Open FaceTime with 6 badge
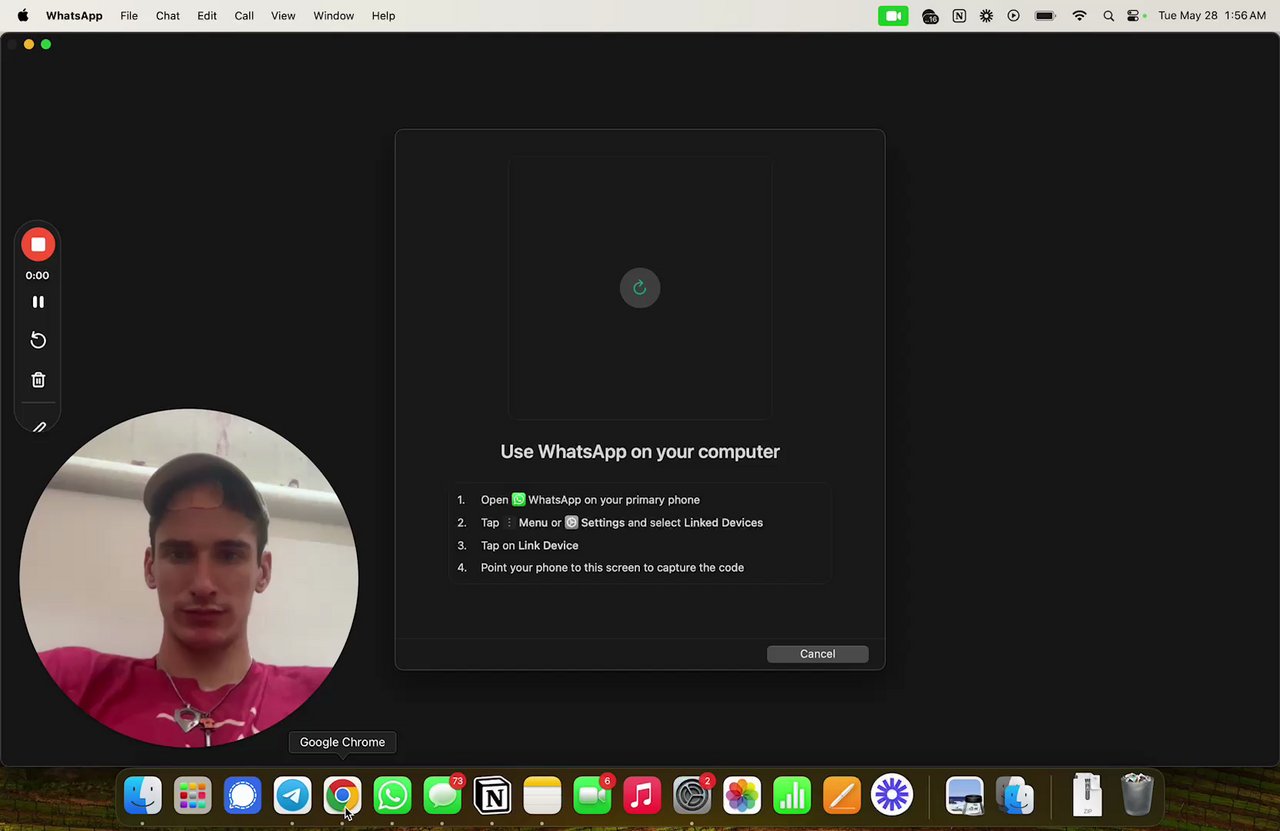This screenshot has height=831, width=1280. pyautogui.click(x=592, y=796)
